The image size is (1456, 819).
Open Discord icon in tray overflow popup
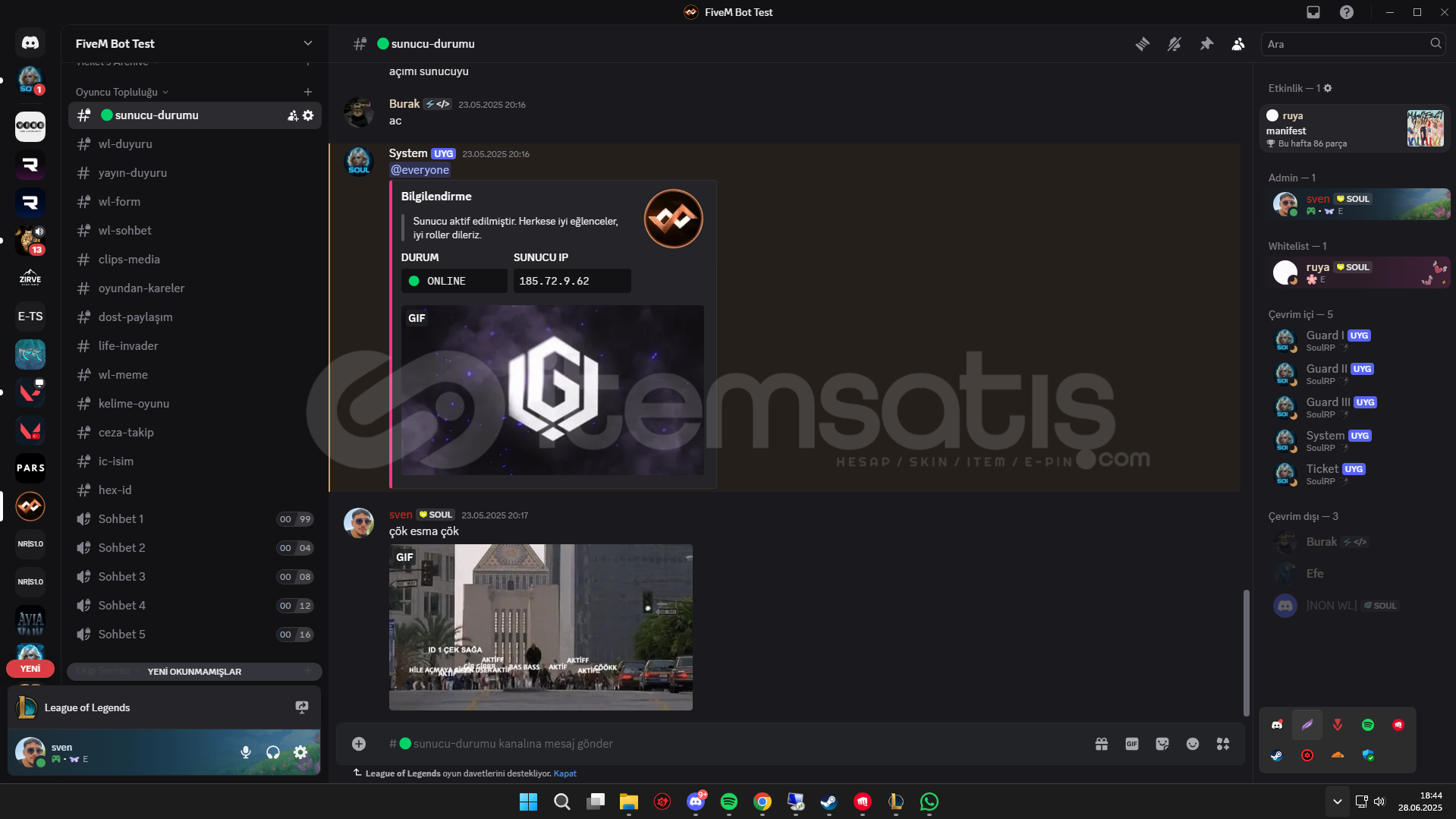1277,725
